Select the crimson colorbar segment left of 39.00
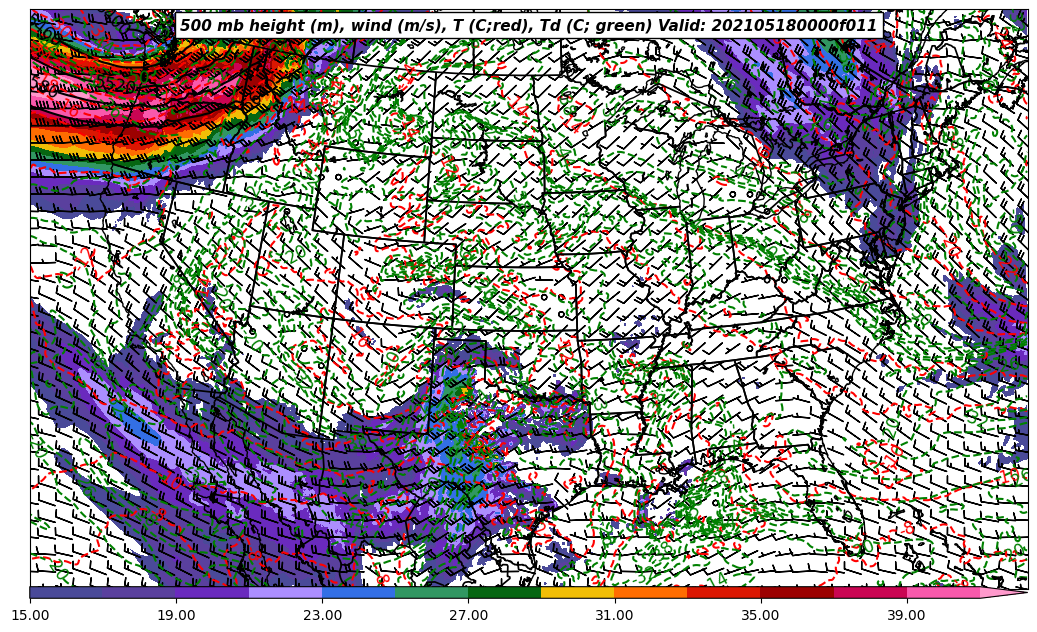This screenshot has width=1037, height=632. click(870, 592)
